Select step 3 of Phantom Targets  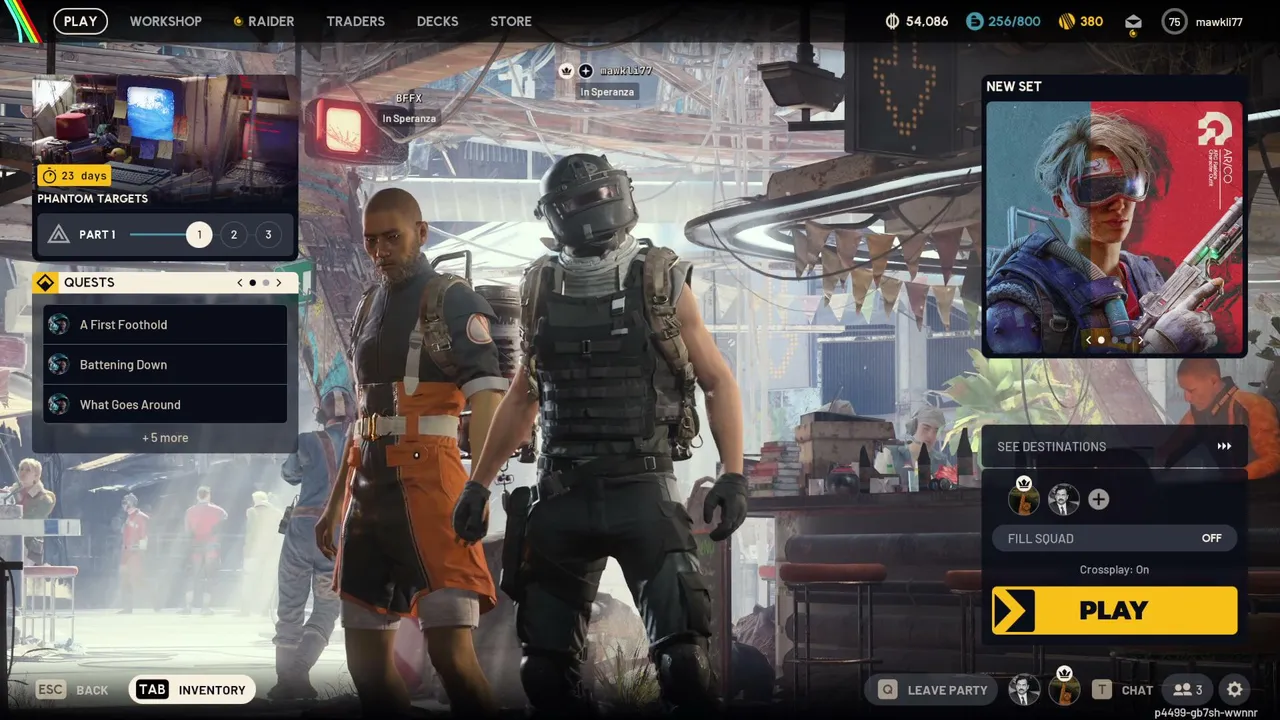268,234
